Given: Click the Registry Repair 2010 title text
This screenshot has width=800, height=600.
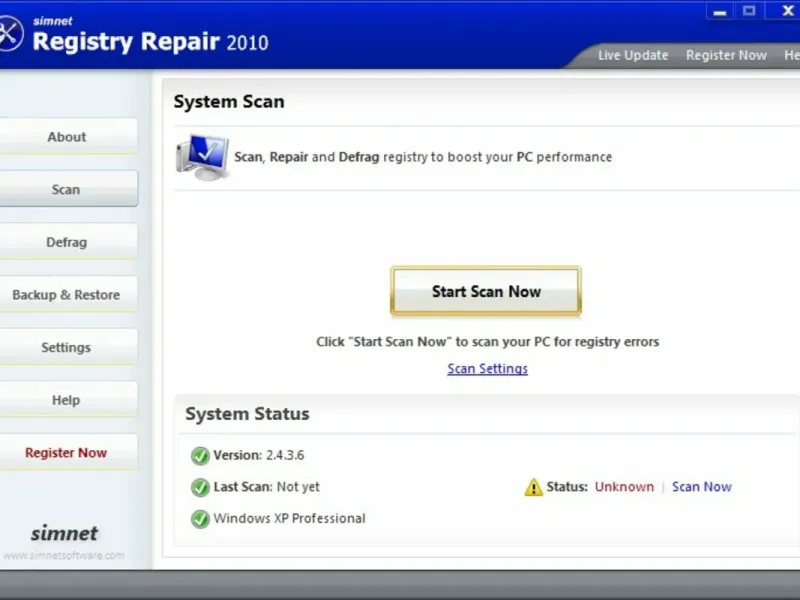Looking at the screenshot, I should (x=151, y=41).
